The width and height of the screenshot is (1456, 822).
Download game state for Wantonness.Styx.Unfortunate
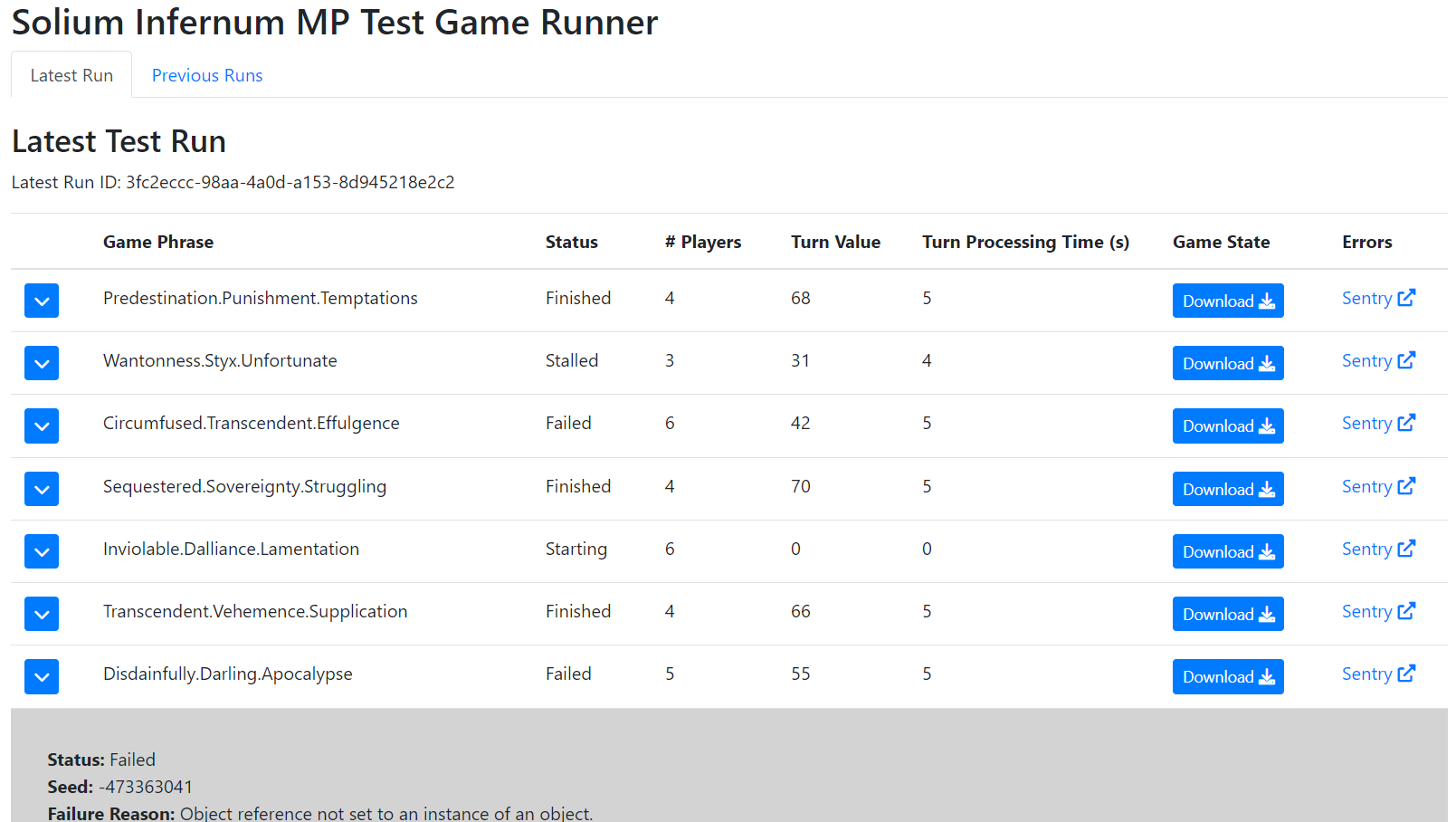click(1227, 363)
